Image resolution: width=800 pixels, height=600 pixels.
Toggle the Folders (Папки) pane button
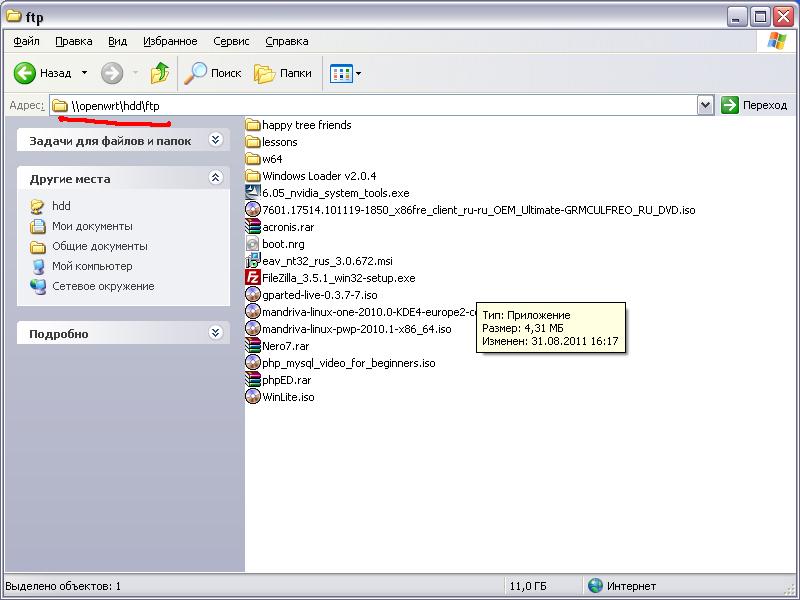tap(283, 73)
